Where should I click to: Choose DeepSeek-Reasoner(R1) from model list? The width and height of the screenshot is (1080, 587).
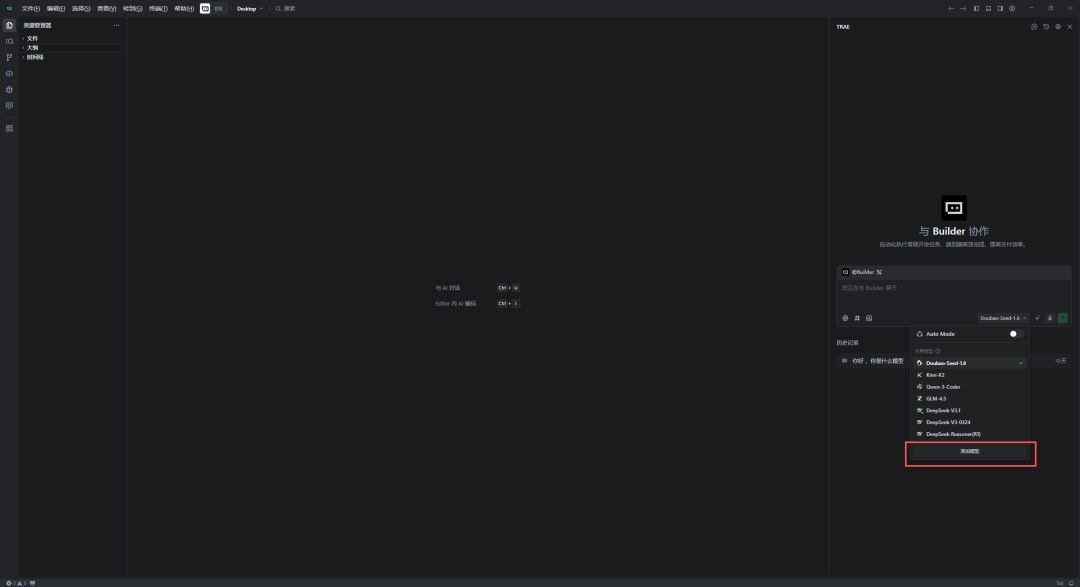970,434
